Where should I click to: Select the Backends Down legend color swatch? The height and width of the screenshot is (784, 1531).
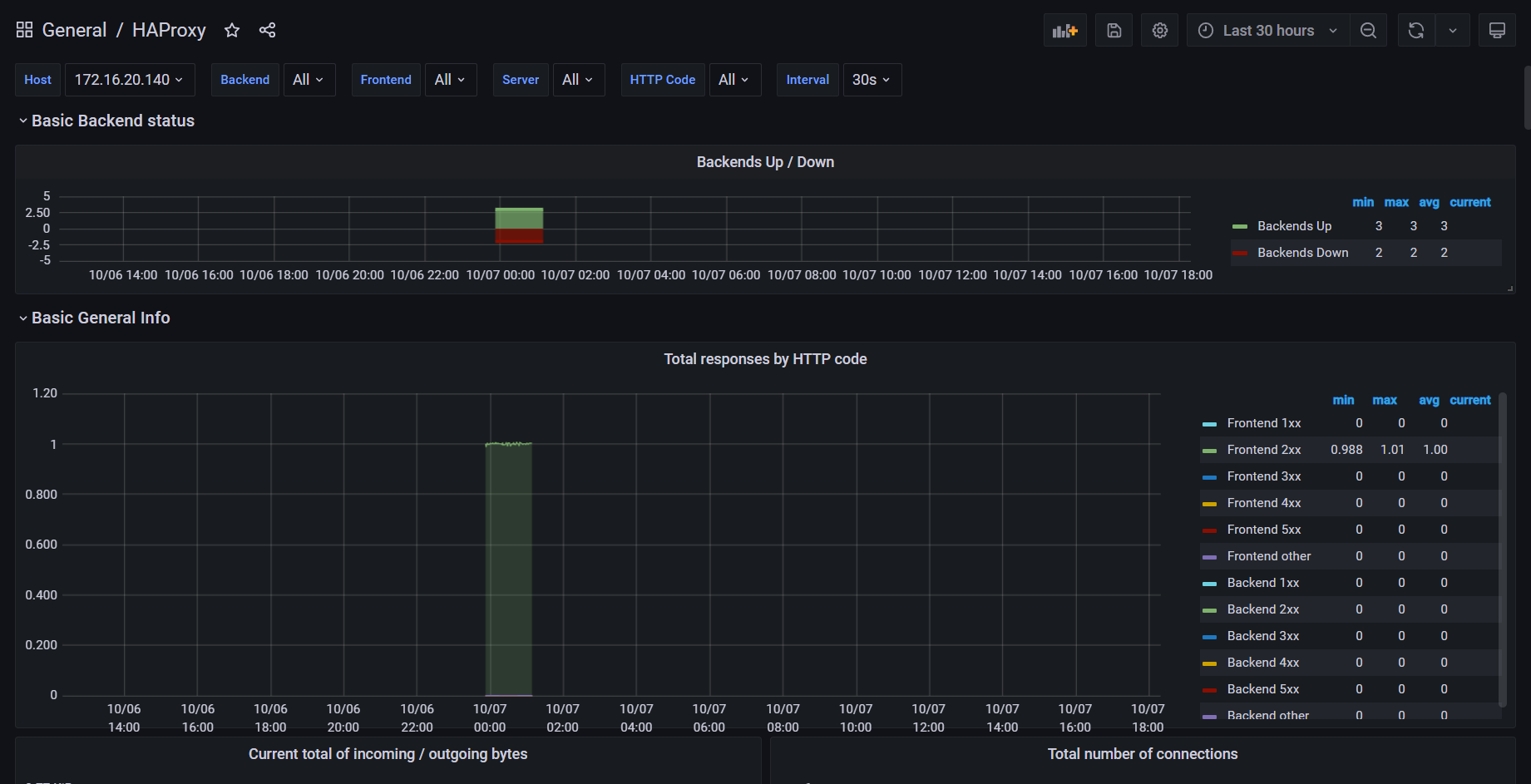[x=1241, y=252]
